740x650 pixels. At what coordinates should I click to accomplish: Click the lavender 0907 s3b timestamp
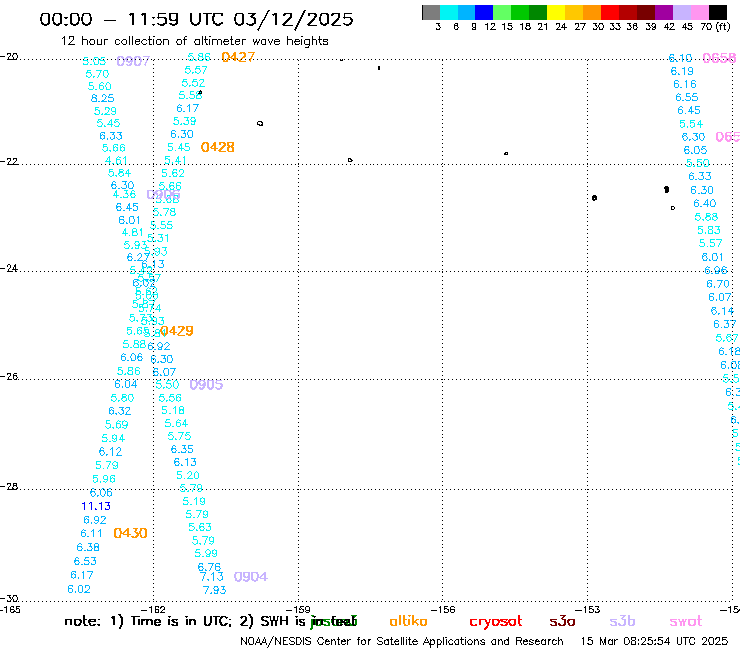click(133, 61)
